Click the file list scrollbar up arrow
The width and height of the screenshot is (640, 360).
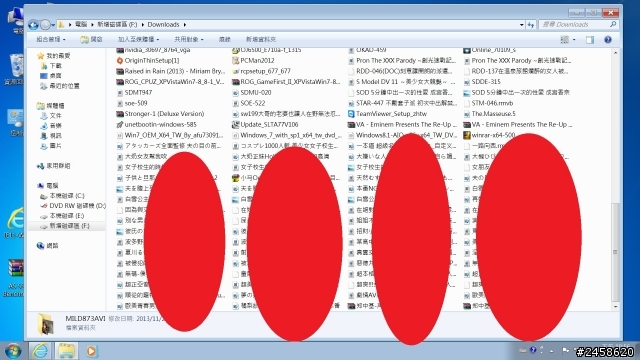pyautogui.click(x=615, y=53)
